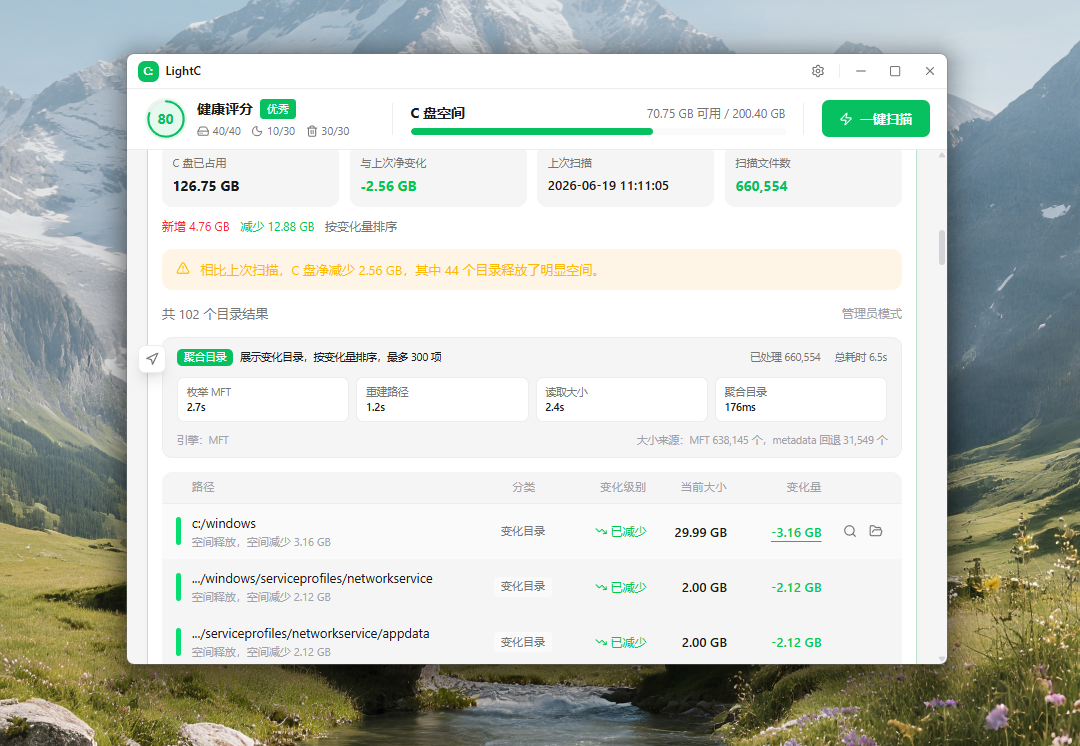This screenshot has height=746, width=1080.
Task: Click the scrollbar up arrow
Action: click(942, 155)
